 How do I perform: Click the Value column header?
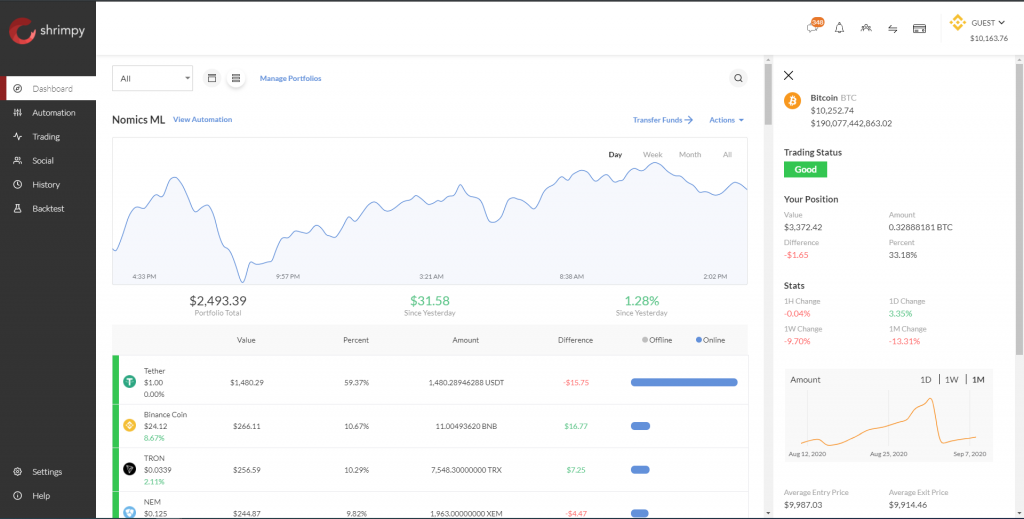(x=246, y=340)
